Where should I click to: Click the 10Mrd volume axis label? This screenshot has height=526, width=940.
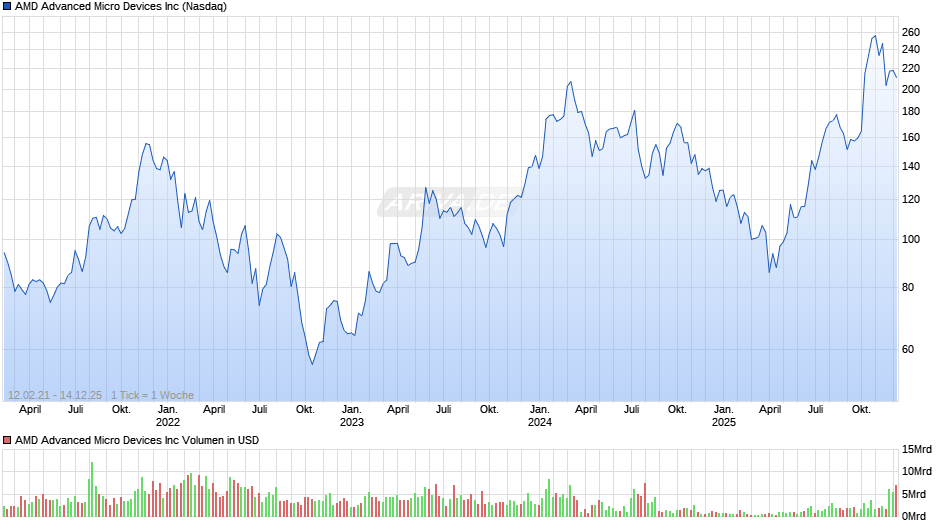(917, 471)
